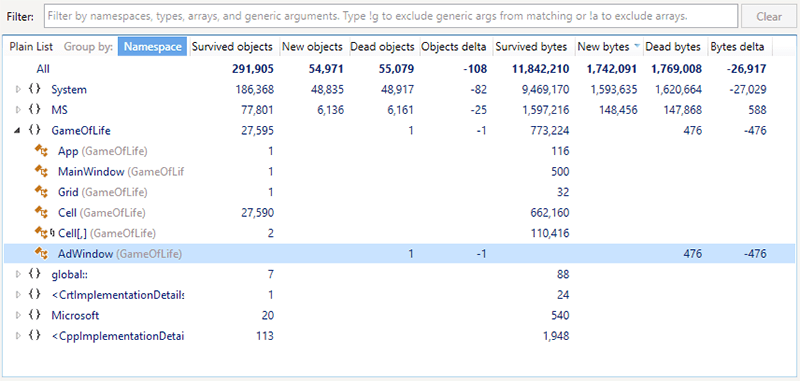The height and width of the screenshot is (381, 800).
Task: Click the New bytes sort arrow
Action: tap(636, 47)
